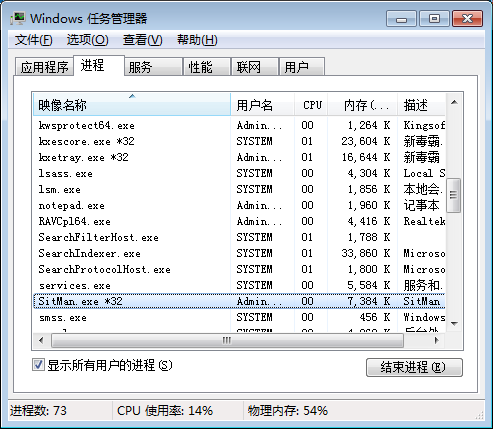This screenshot has width=493, height=429.
Task: Click horizontal scrollbar left arrow
Action: [41, 340]
